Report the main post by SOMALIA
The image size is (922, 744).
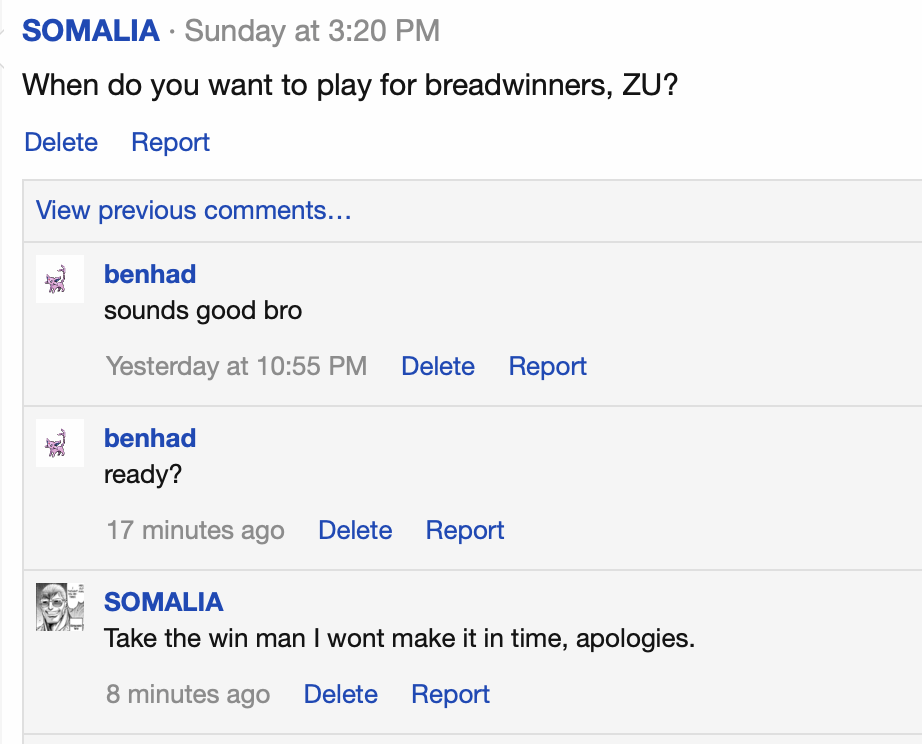170,142
